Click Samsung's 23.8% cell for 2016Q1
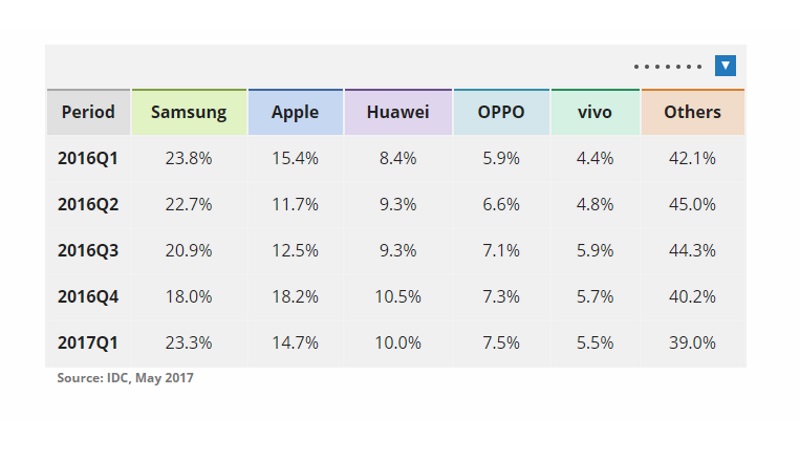Screen dimensions: 800x450 (189, 159)
